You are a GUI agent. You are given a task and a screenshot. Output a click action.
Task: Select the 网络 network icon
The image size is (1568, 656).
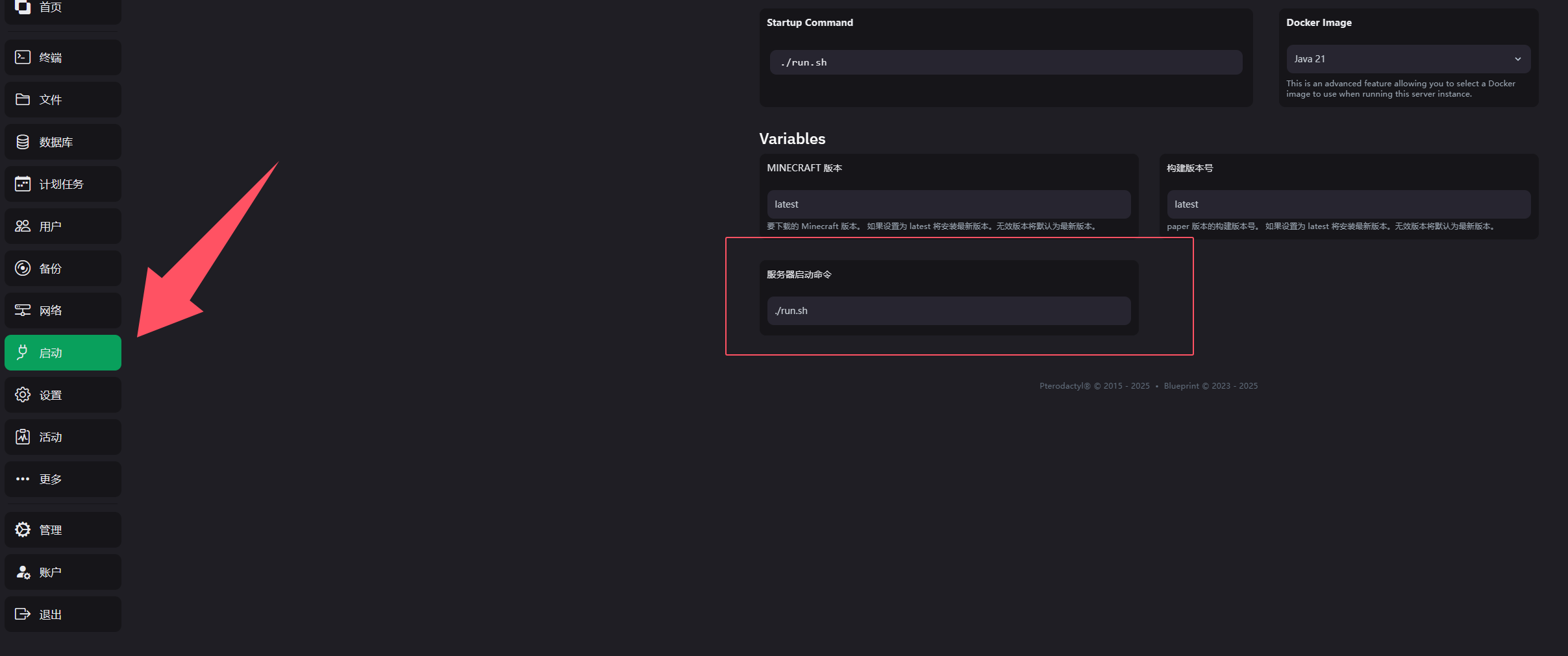coord(23,310)
